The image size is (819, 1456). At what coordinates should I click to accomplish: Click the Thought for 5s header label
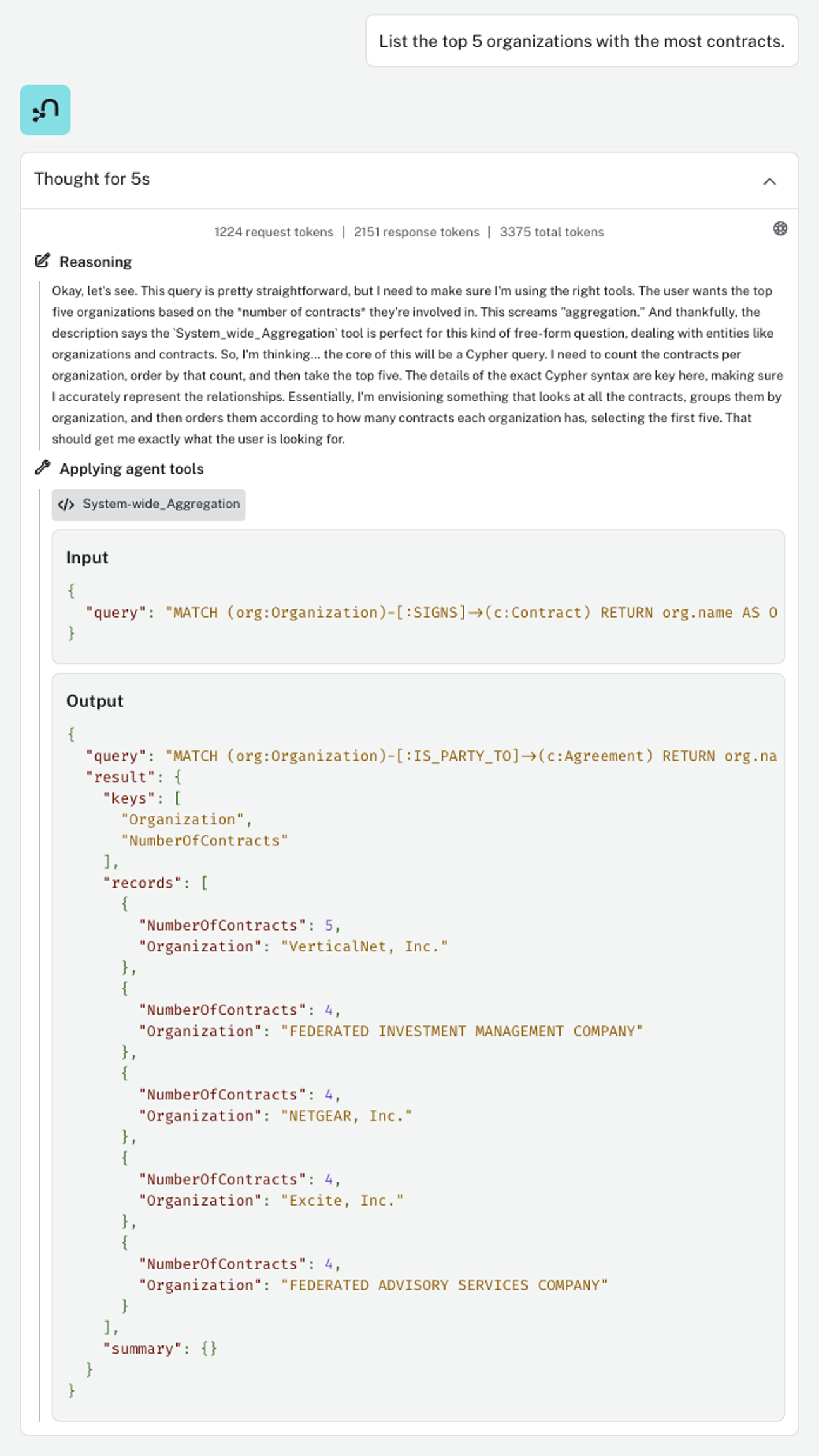point(91,179)
